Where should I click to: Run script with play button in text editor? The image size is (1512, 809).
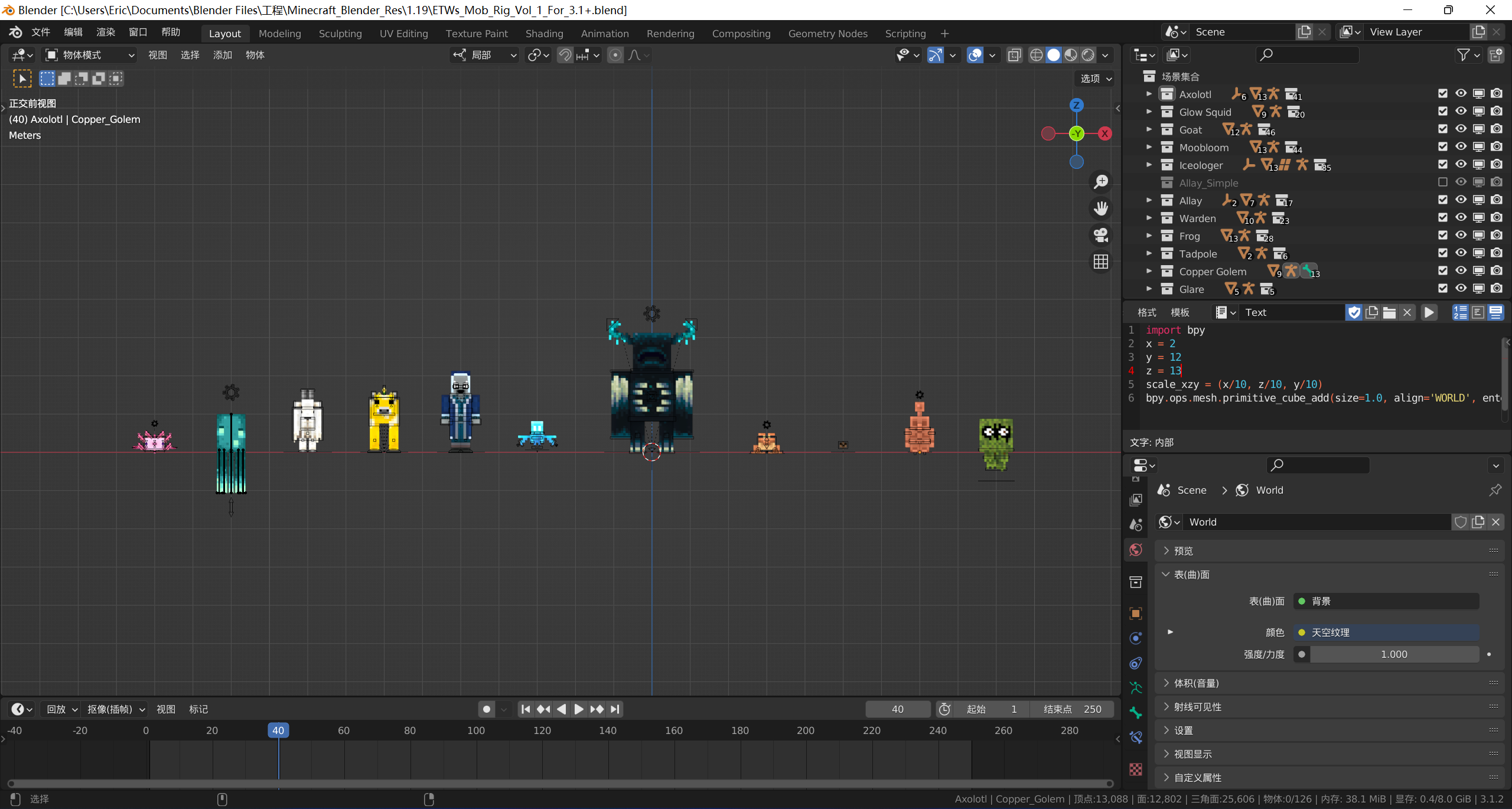(1429, 312)
